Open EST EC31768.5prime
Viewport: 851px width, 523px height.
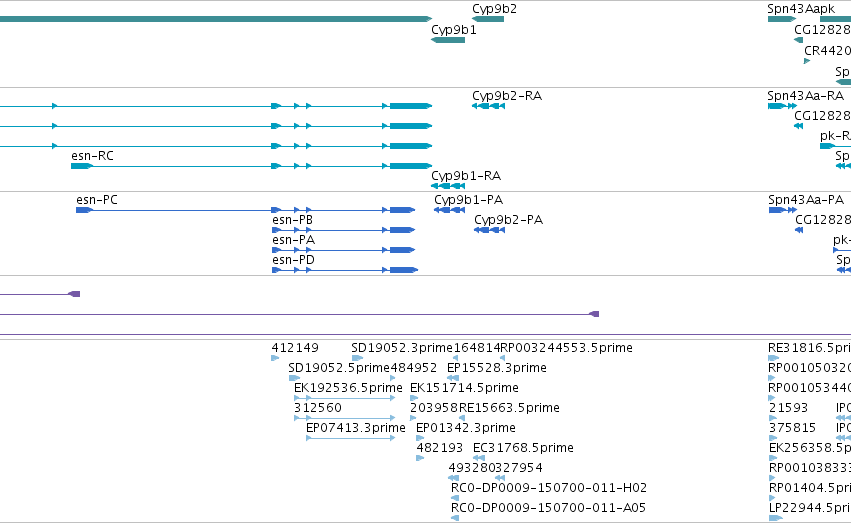click(x=523, y=448)
